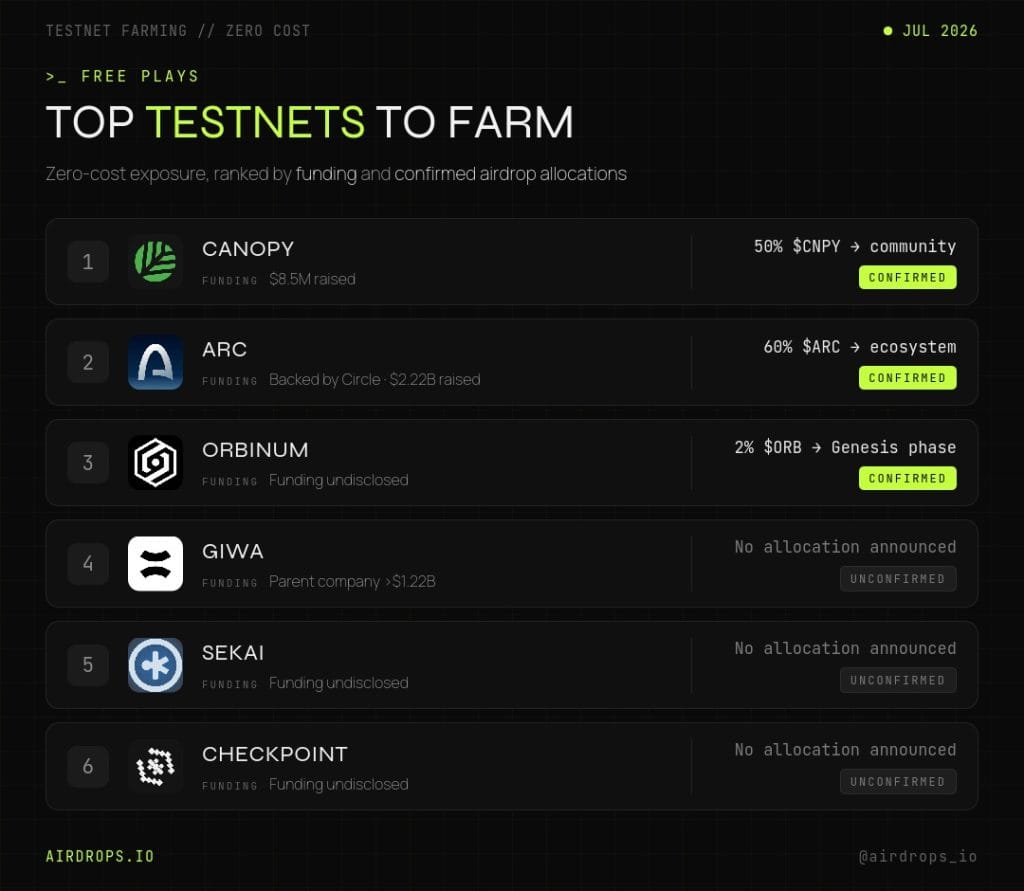The width and height of the screenshot is (1024, 891).
Task: Select the Orbinum hexagon logo
Action: pos(155,463)
